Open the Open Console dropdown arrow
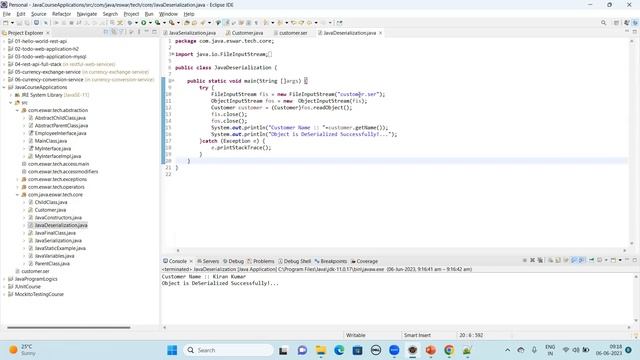The image size is (640, 360). (620, 260)
